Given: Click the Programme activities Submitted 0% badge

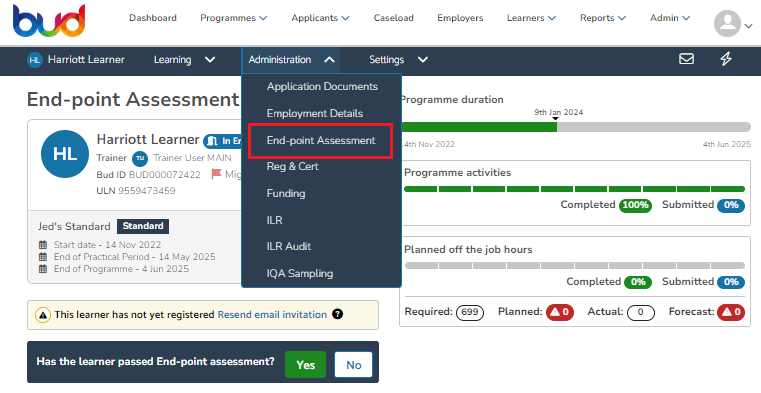Looking at the screenshot, I should 731,205.
